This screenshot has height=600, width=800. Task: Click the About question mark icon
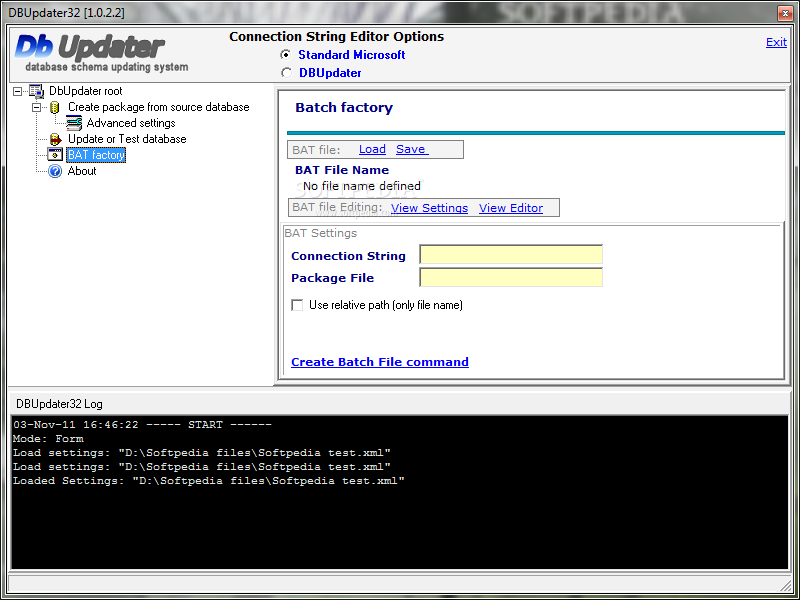tap(55, 171)
